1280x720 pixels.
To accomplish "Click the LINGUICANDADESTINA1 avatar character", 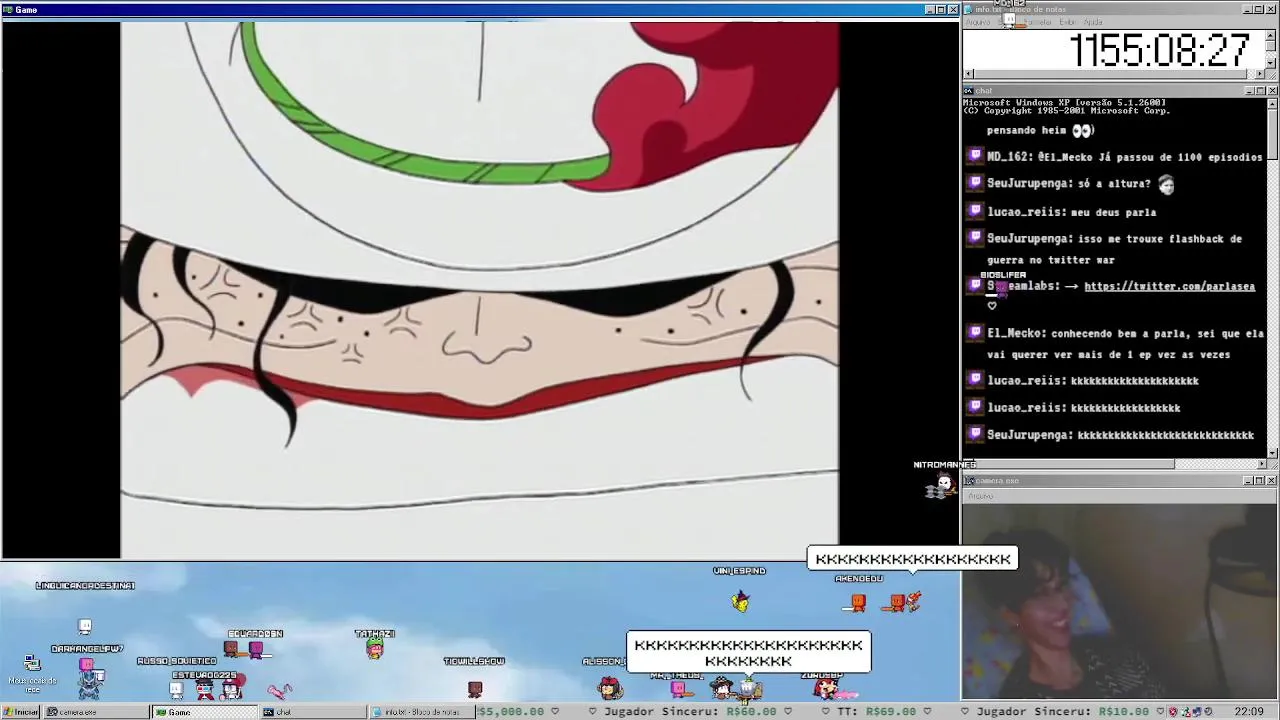I will tap(85, 627).
